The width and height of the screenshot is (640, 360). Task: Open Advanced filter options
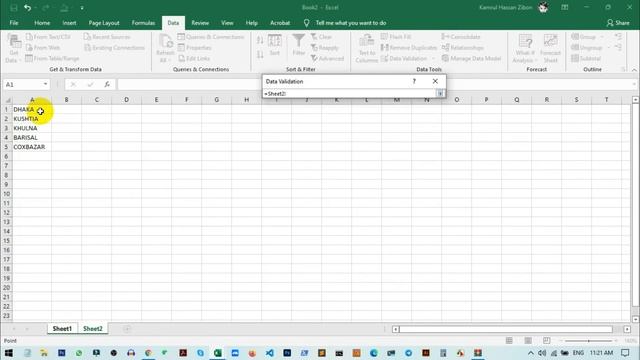pos(327,58)
